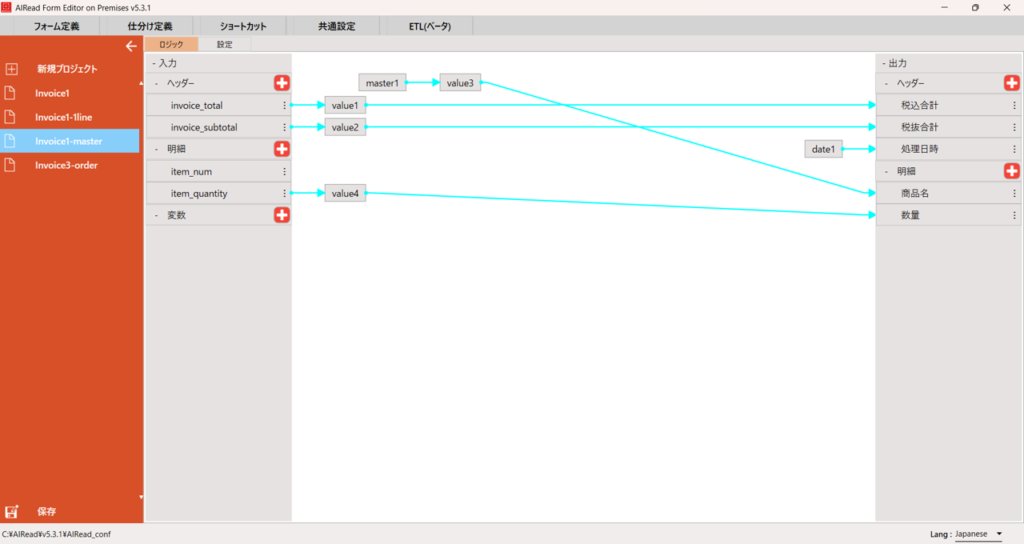Click the save disk icon
Image resolution: width=1024 pixels, height=544 pixels.
tap(12, 511)
